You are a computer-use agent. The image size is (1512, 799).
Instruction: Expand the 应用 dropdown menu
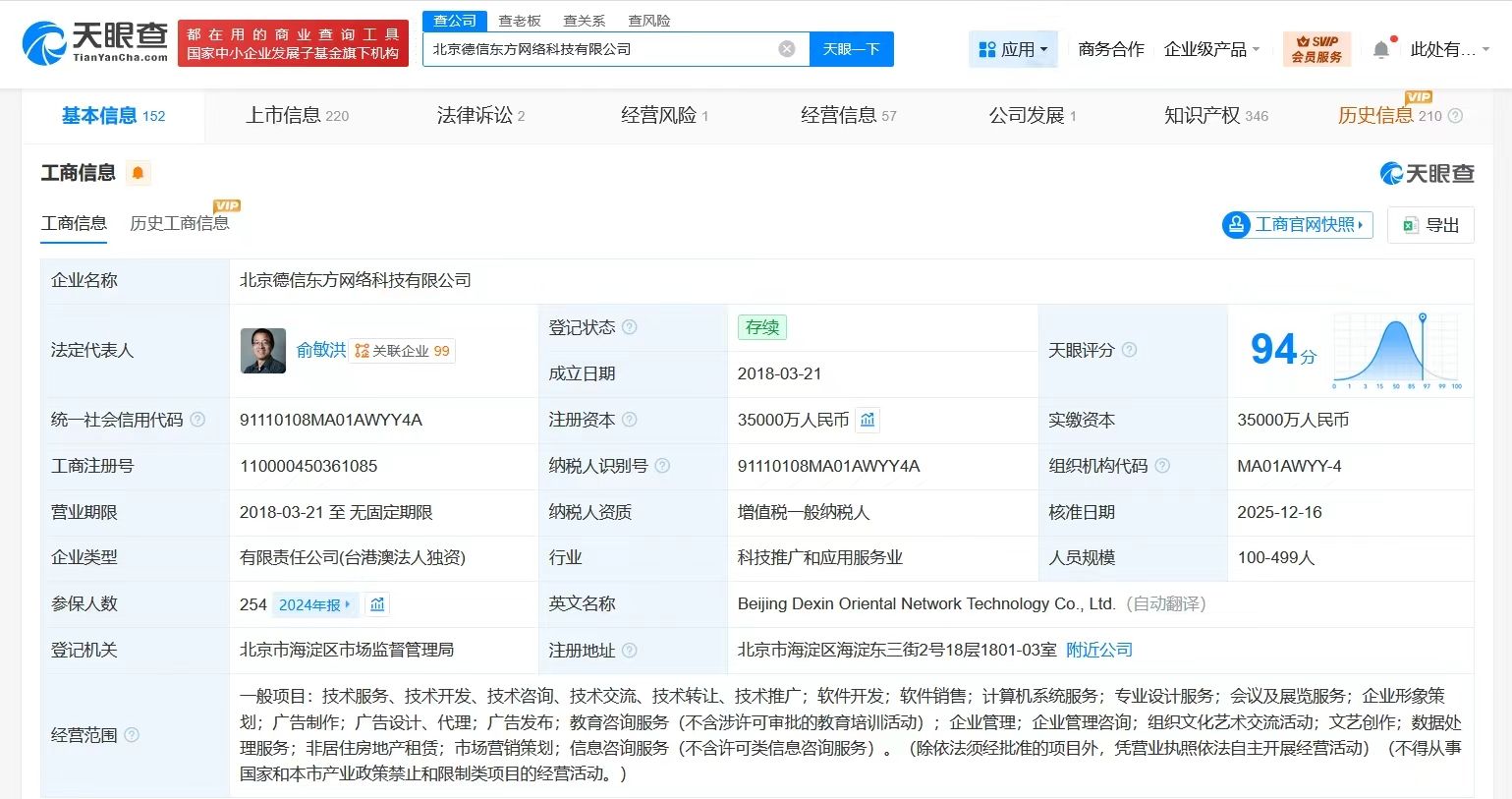pyautogui.click(x=1013, y=49)
